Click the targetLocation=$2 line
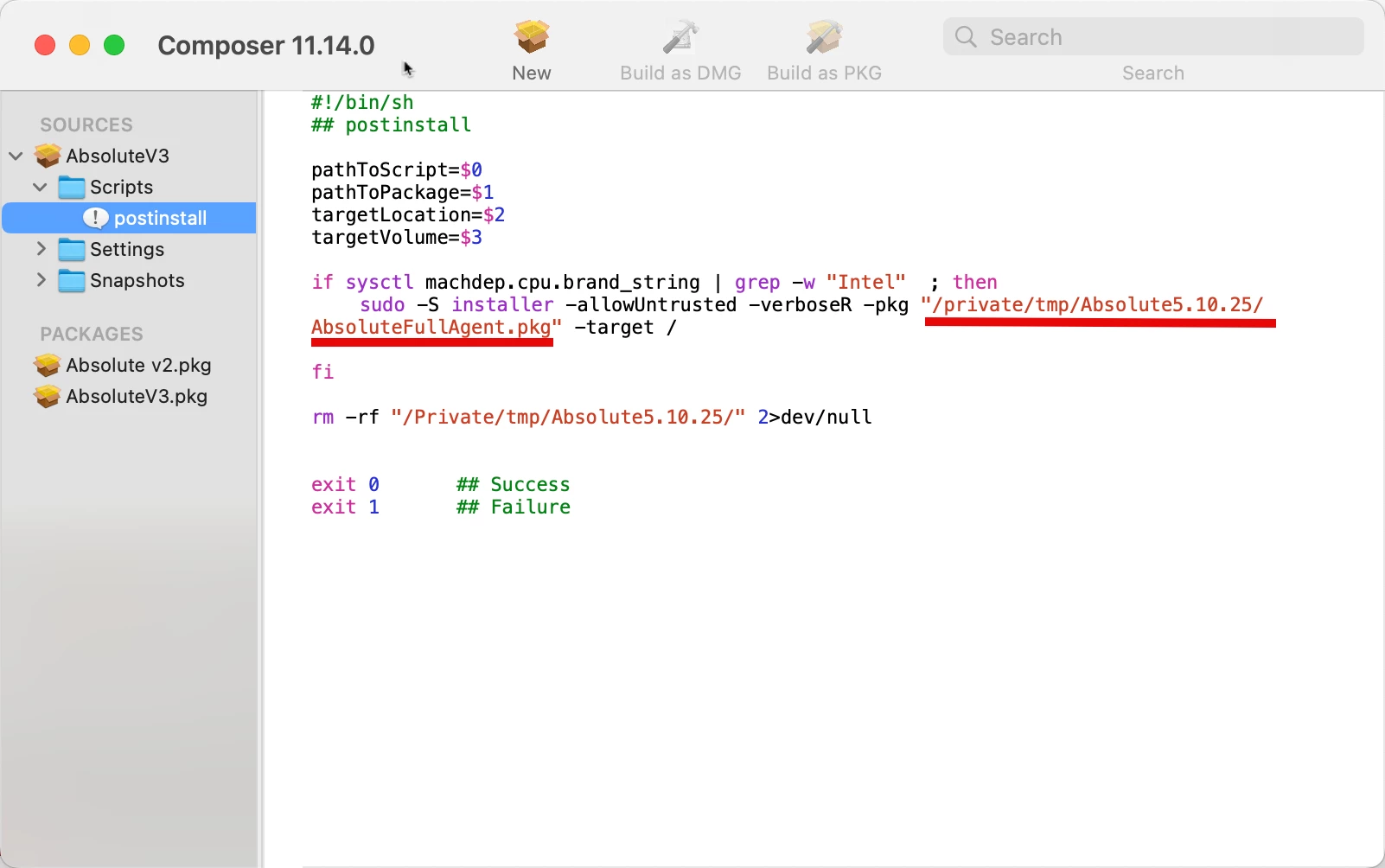The height and width of the screenshot is (868, 1385). coord(408,214)
